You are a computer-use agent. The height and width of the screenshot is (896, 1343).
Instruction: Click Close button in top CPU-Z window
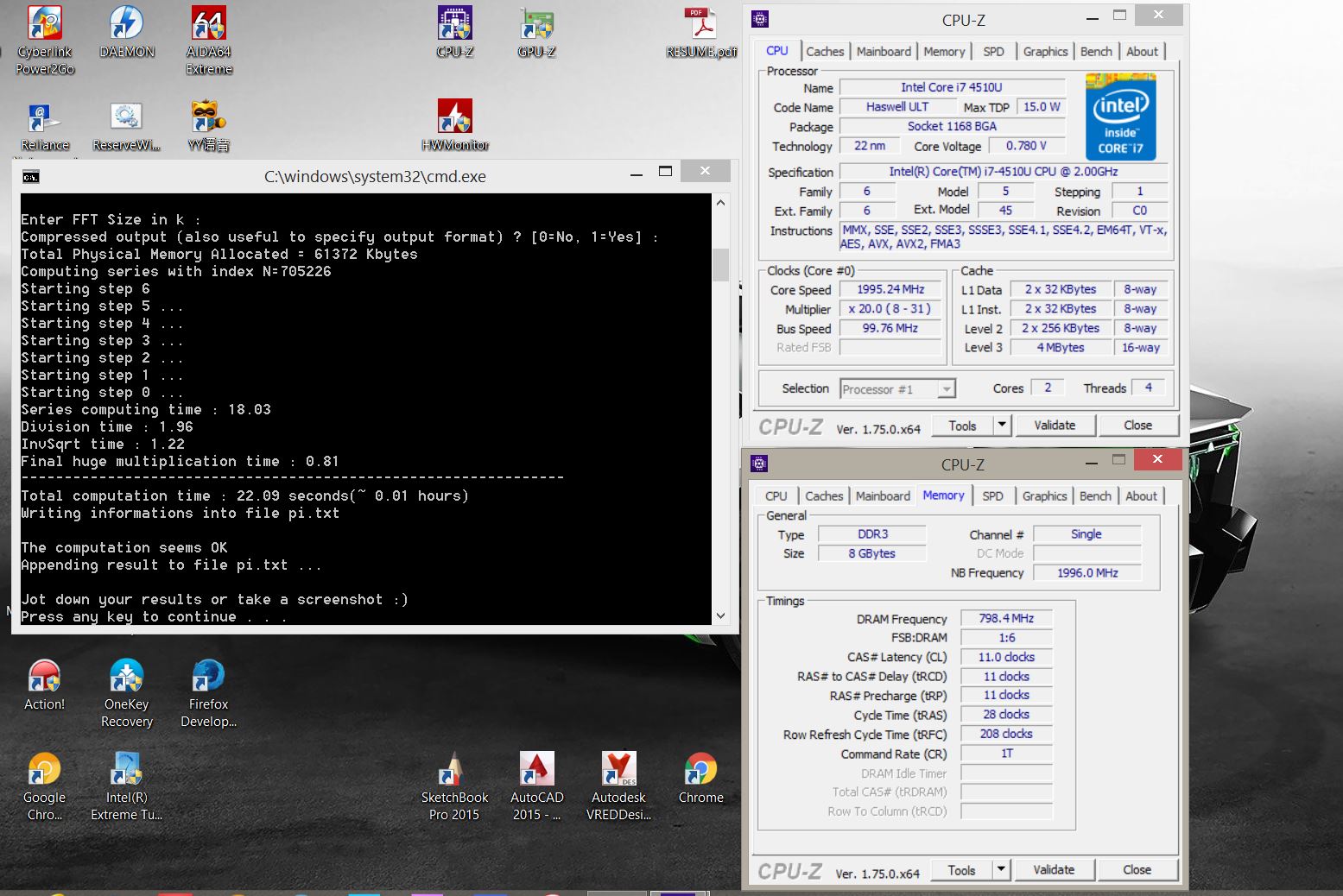tap(1137, 426)
